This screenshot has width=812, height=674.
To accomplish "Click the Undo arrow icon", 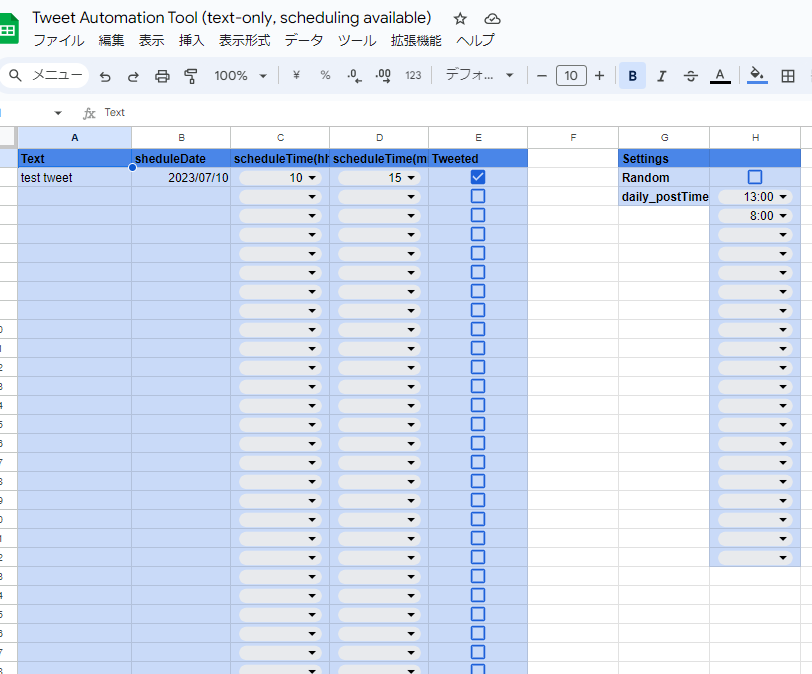I will [105, 77].
